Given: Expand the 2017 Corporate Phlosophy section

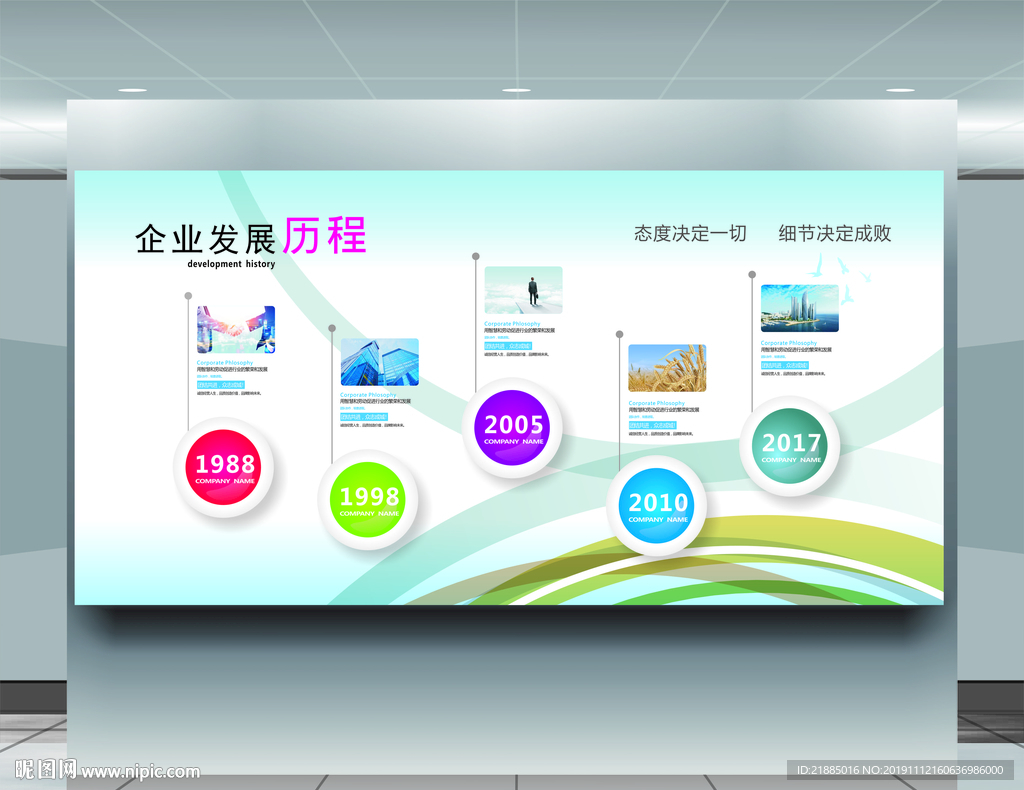Looking at the screenshot, I should [x=790, y=343].
